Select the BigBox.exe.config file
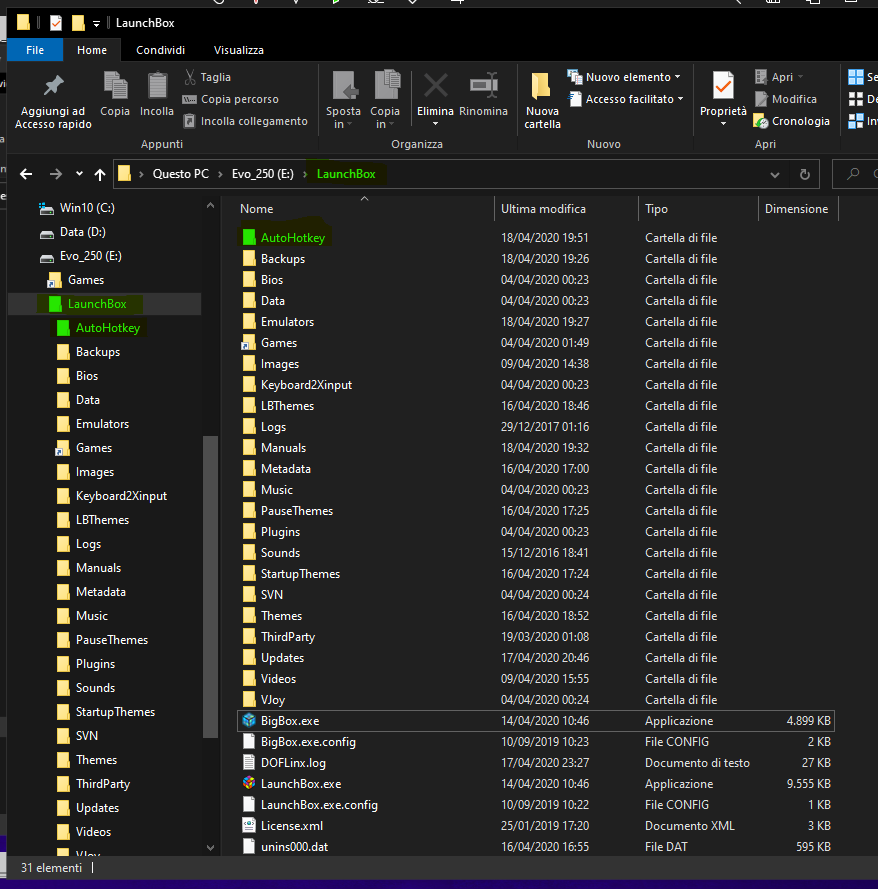 308,741
